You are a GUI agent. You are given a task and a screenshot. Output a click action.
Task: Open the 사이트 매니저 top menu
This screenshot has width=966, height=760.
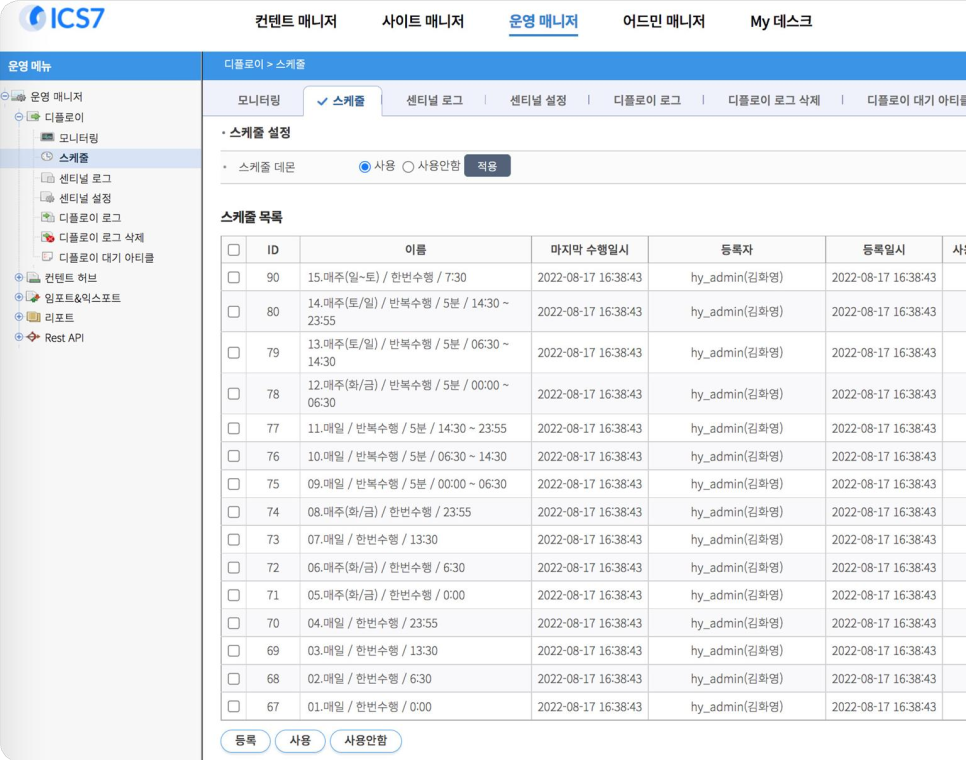422,21
